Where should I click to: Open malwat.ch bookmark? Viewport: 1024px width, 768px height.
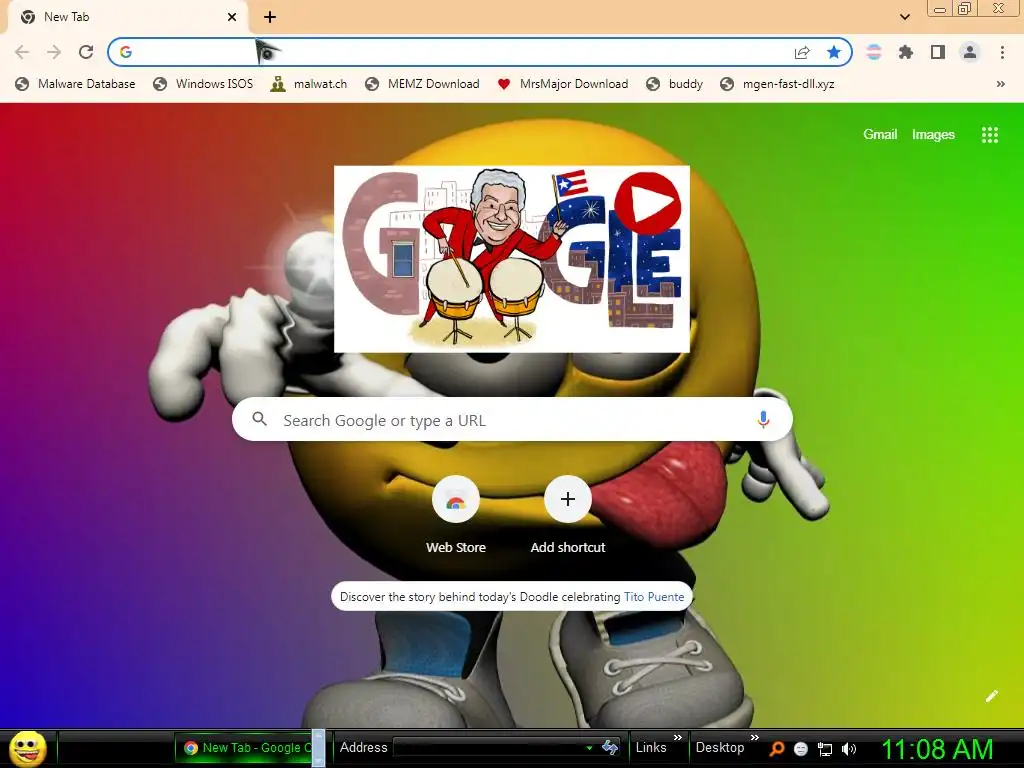coord(308,84)
